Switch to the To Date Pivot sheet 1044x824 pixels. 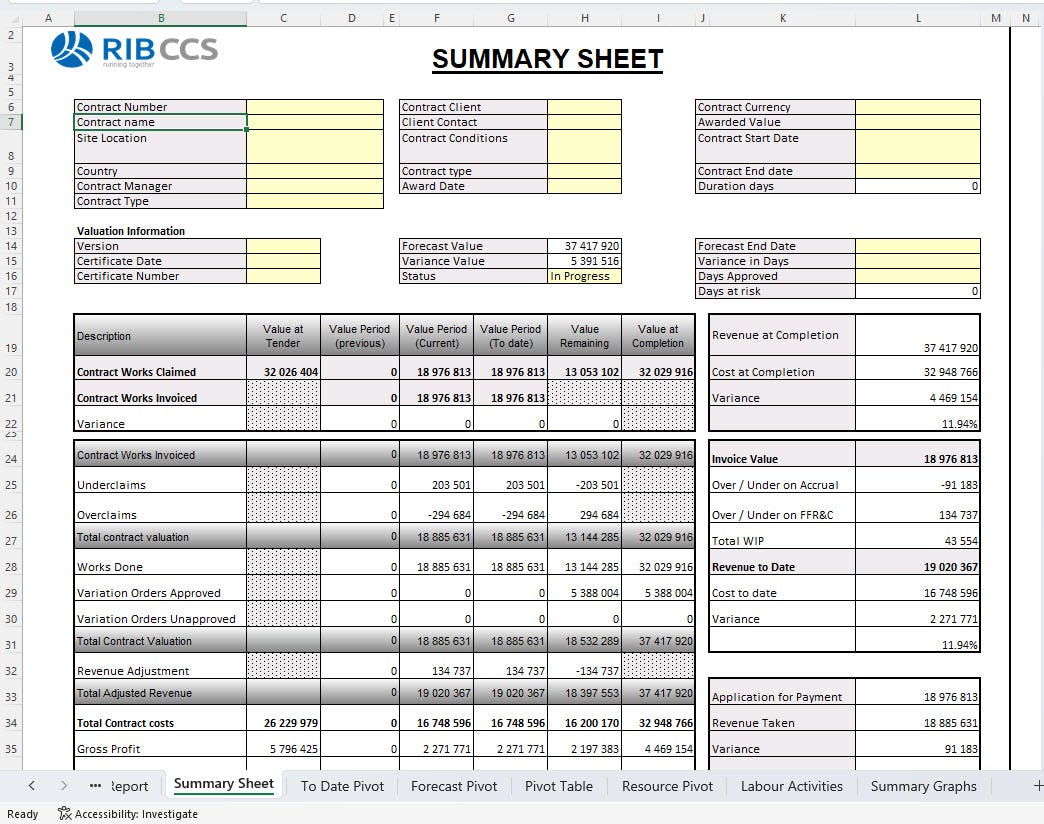tap(342, 786)
